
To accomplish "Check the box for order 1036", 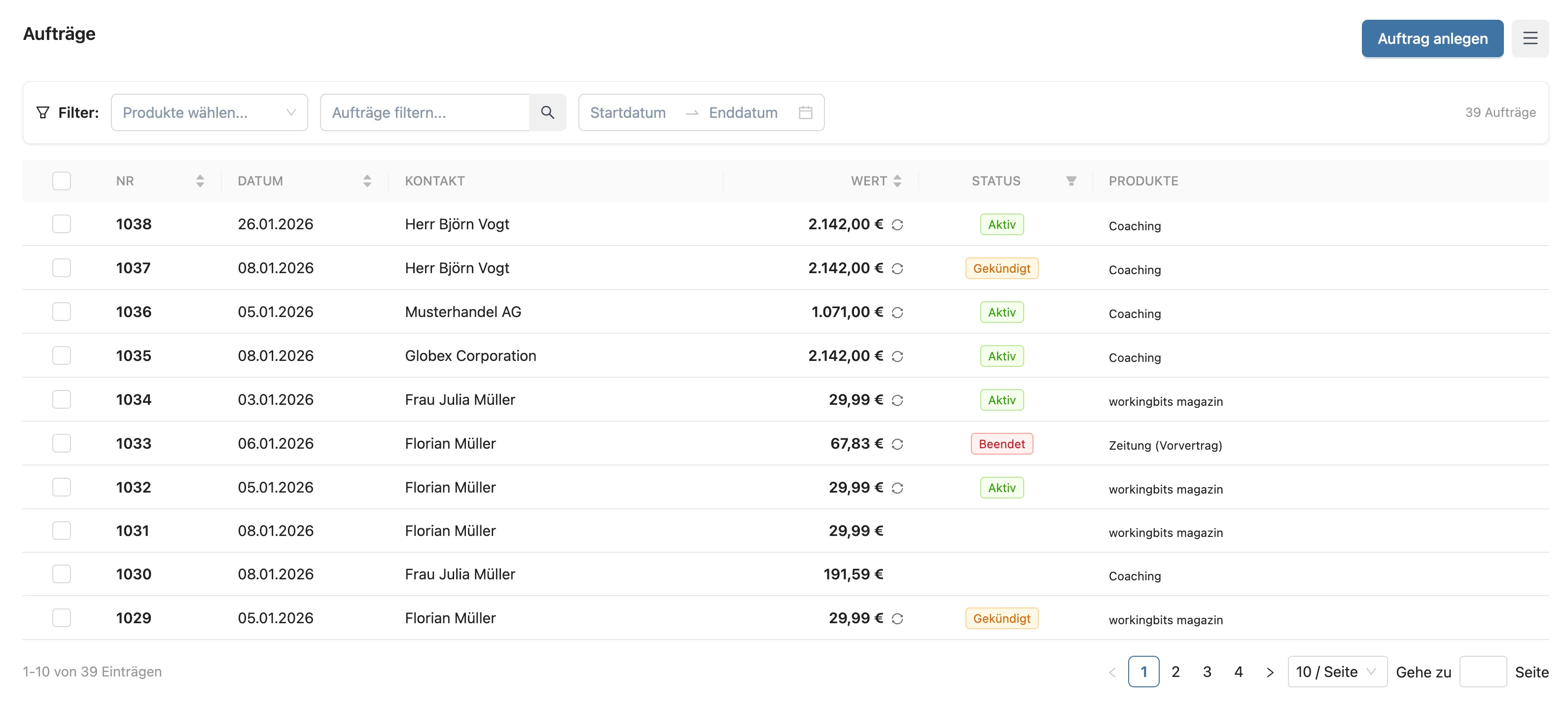I will coord(62,312).
